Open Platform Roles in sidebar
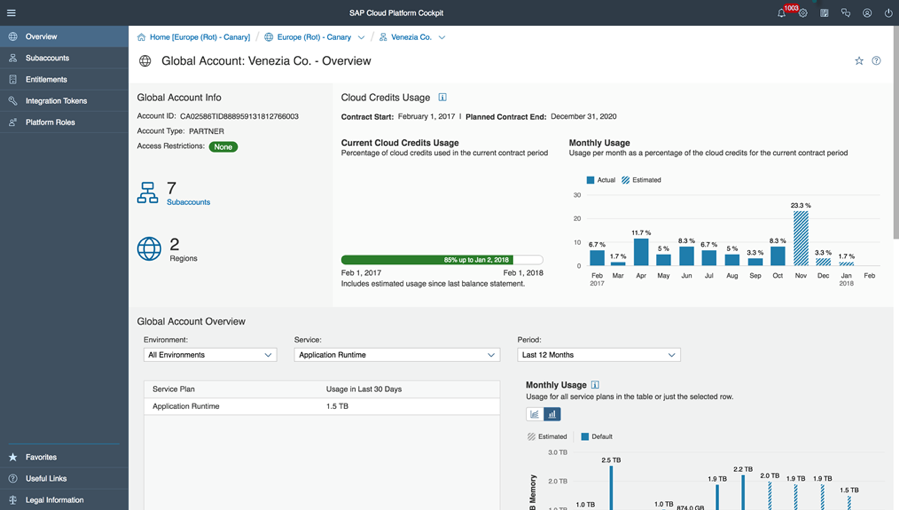The height and width of the screenshot is (510, 899). click(x=64, y=122)
